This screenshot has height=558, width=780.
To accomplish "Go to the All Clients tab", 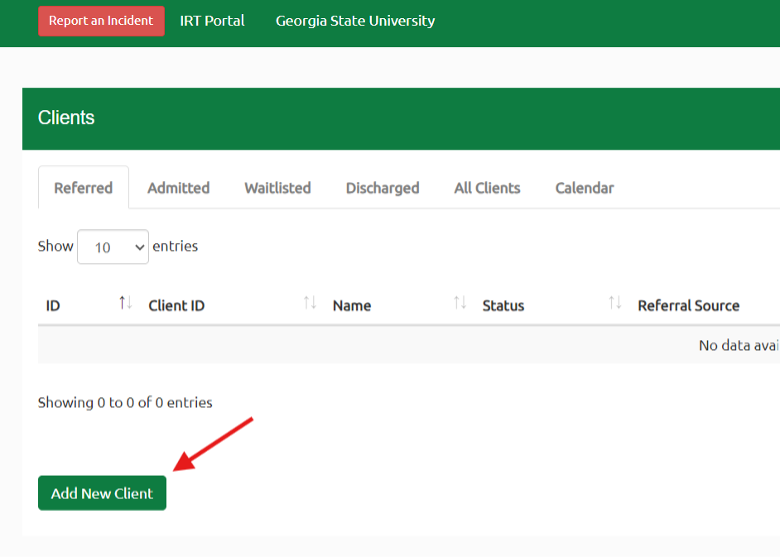I will click(487, 188).
